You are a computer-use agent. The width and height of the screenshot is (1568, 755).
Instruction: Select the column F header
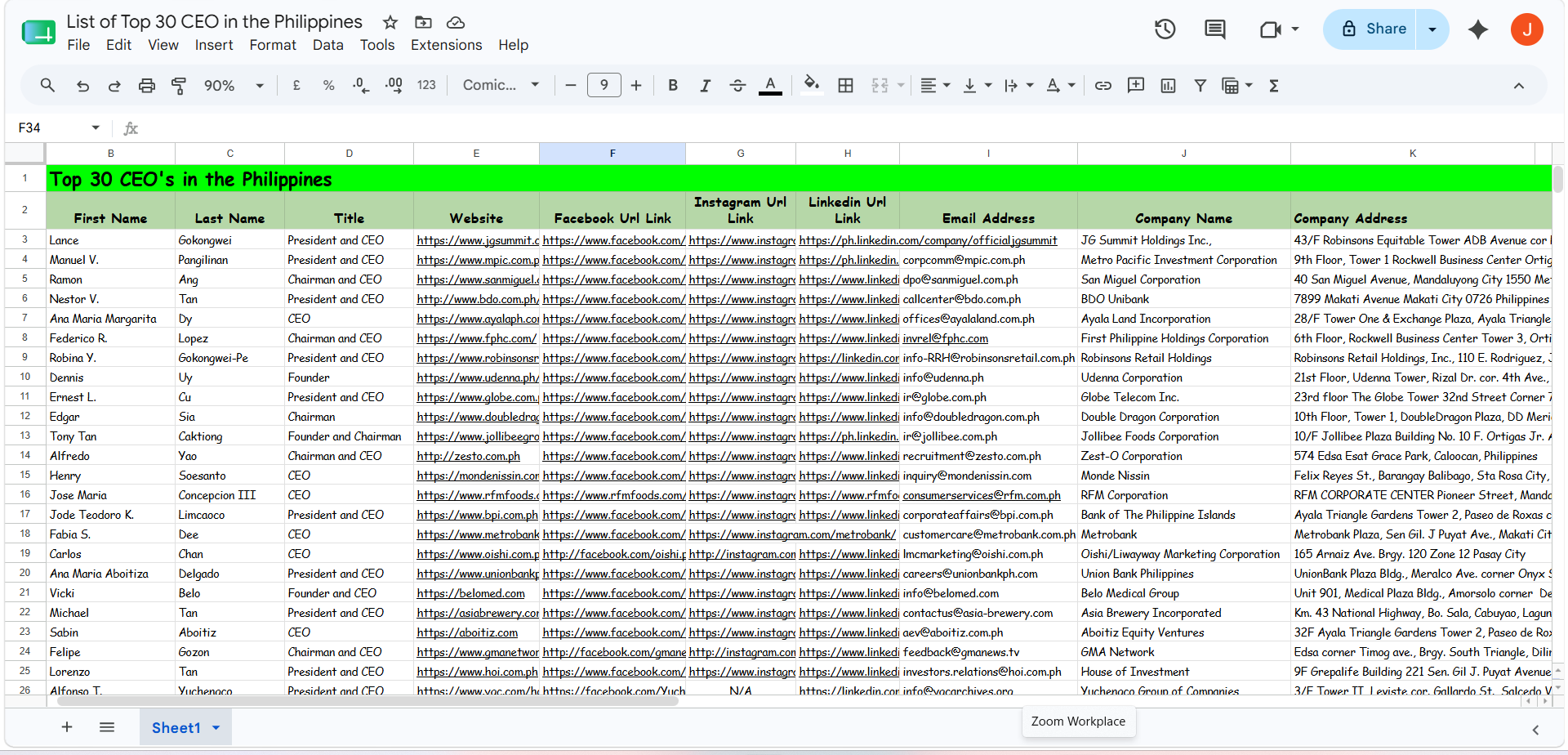612,153
